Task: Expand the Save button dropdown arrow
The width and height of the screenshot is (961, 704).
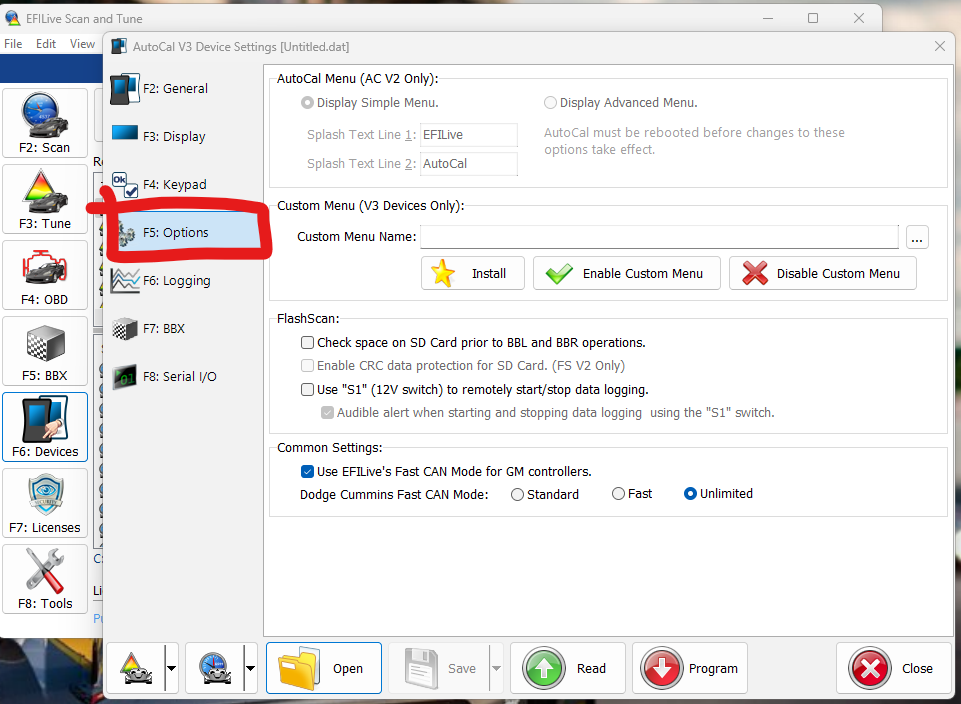Action: [x=496, y=668]
